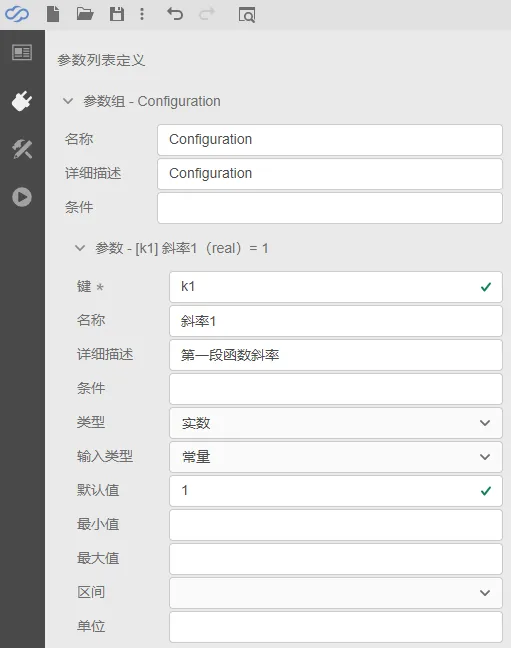Focus the 默认值 input field
Viewport: 511px width, 648px height.
pyautogui.click(x=336, y=491)
